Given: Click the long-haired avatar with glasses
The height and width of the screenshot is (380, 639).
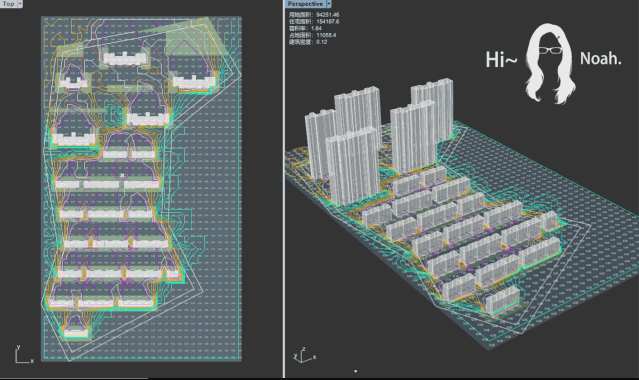Looking at the screenshot, I should point(550,63).
